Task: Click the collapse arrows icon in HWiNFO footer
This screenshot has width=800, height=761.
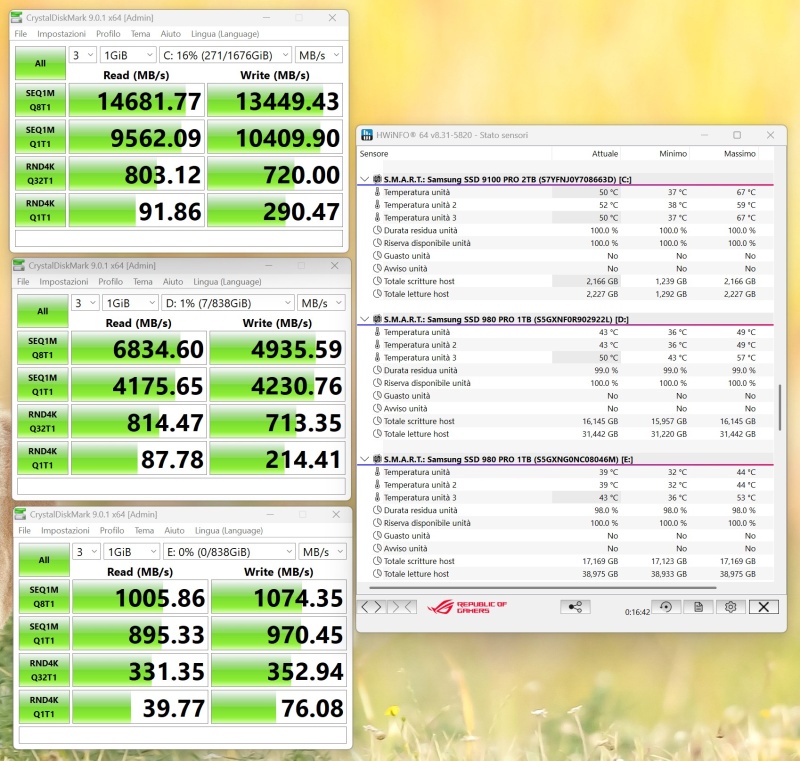Action: click(x=402, y=607)
